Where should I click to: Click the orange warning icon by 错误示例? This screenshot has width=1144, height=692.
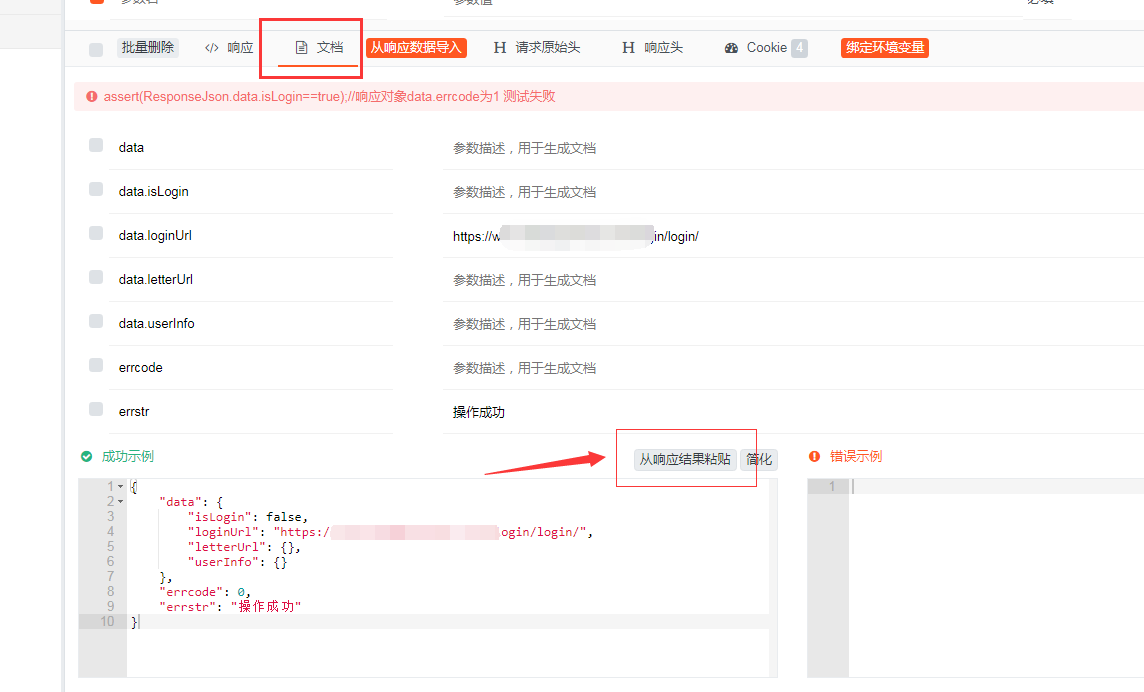(x=814, y=456)
